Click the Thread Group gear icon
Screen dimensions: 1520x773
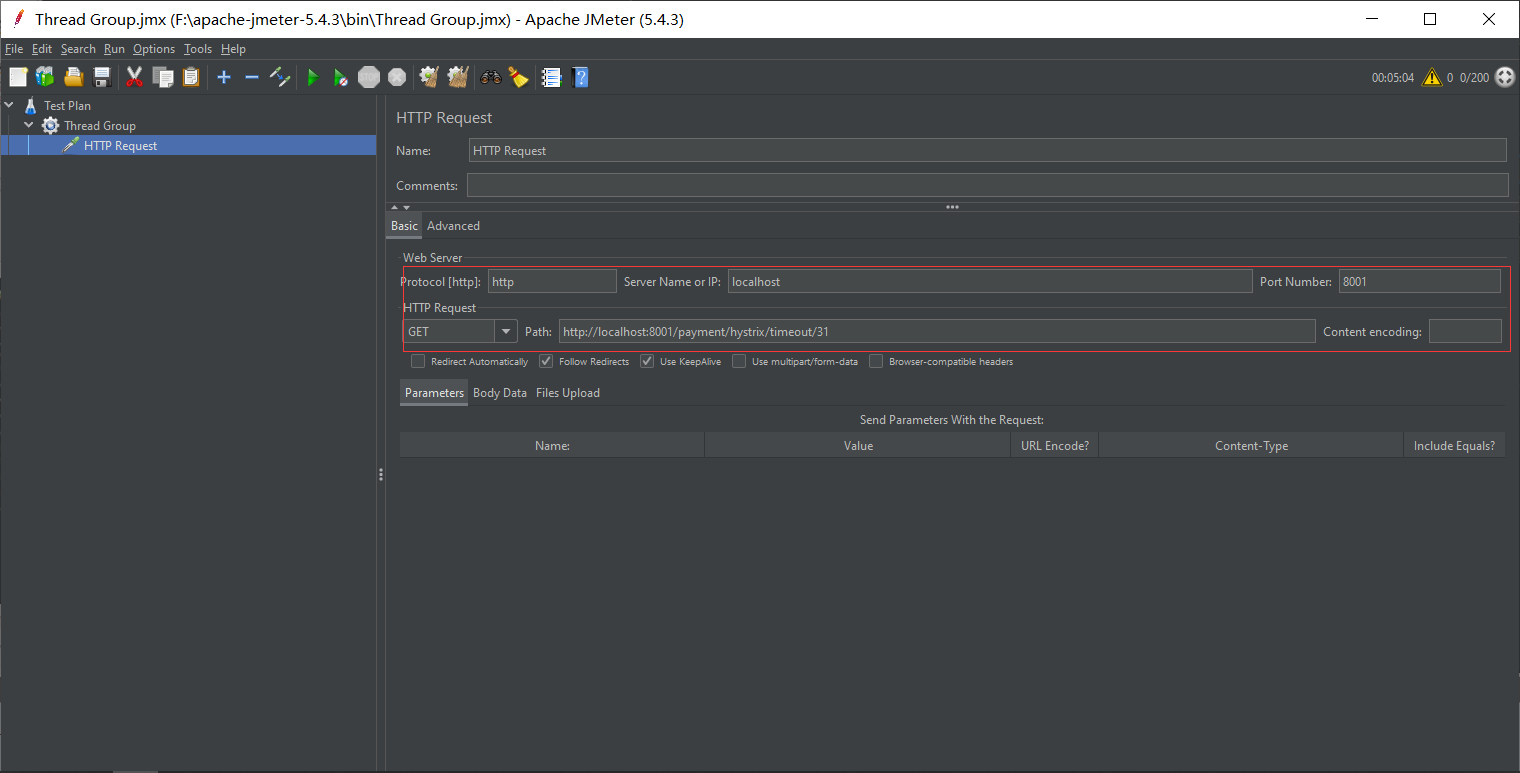click(50, 125)
